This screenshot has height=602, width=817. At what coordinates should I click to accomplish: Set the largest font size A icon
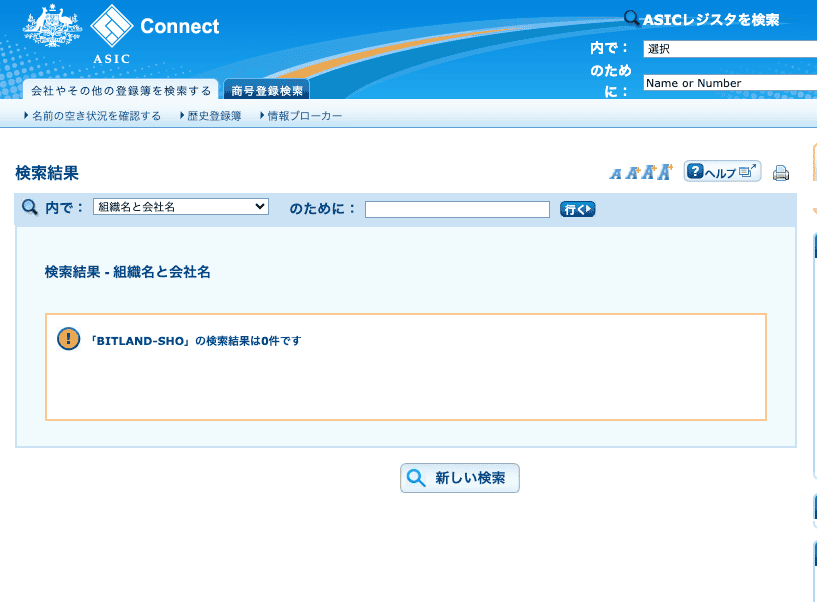click(665, 171)
